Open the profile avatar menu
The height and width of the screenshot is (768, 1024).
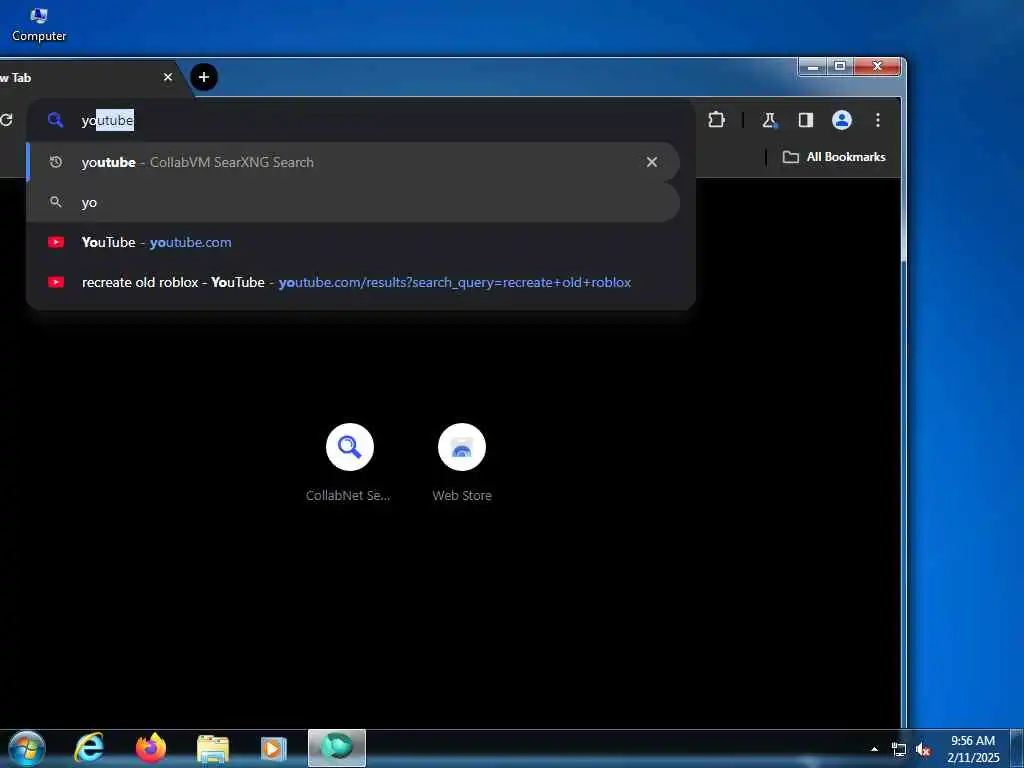tap(842, 120)
